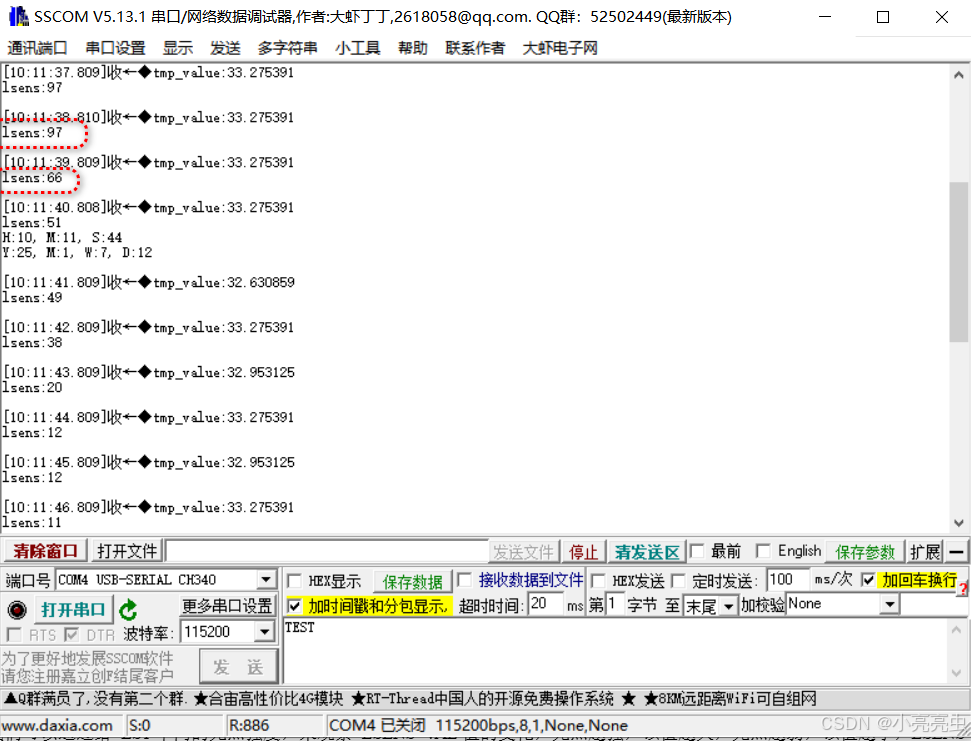The image size is (971, 741).
Task: Click receive area scroll down arrow
Action: 959,524
